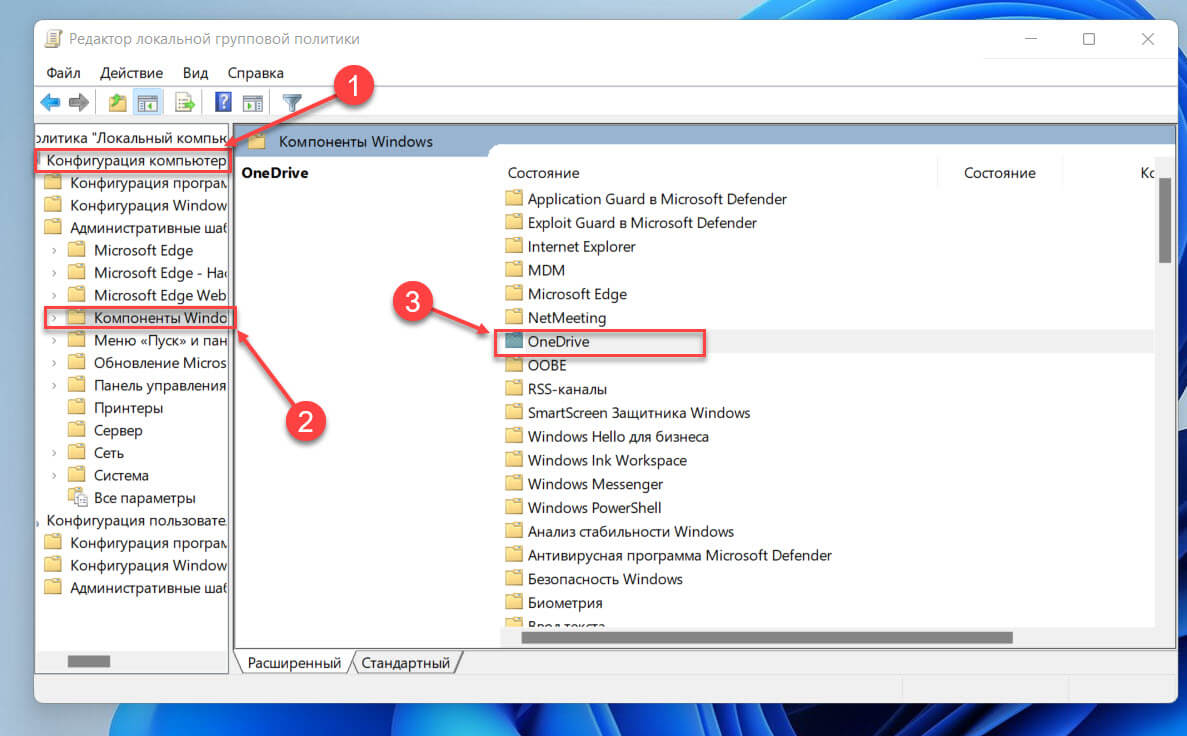Image resolution: width=1187 pixels, height=736 pixels.
Task: Open the Вид menu
Action: coord(195,73)
